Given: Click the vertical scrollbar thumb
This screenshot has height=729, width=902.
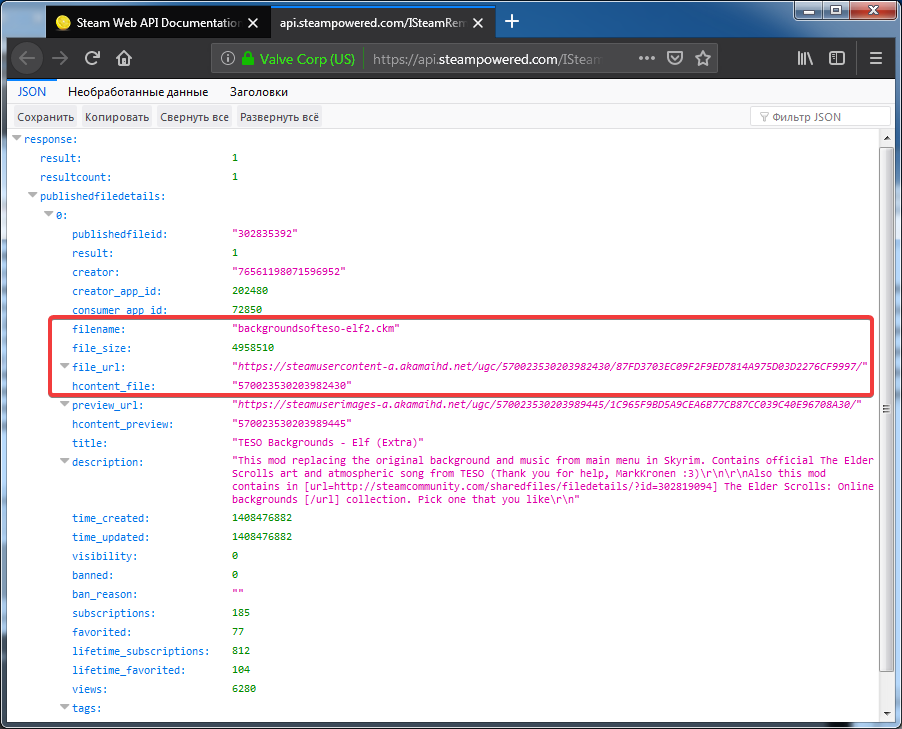Looking at the screenshot, I should 886,409.
